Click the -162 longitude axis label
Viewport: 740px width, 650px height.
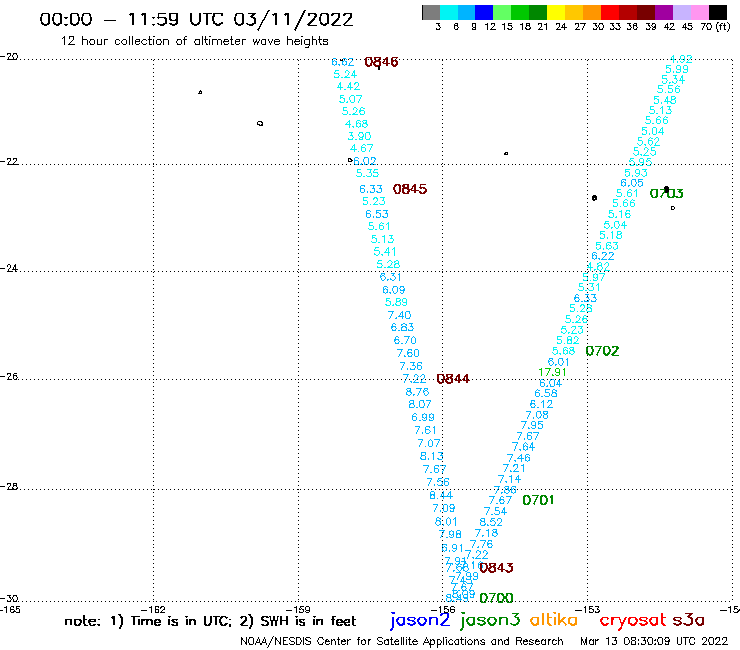[152, 609]
